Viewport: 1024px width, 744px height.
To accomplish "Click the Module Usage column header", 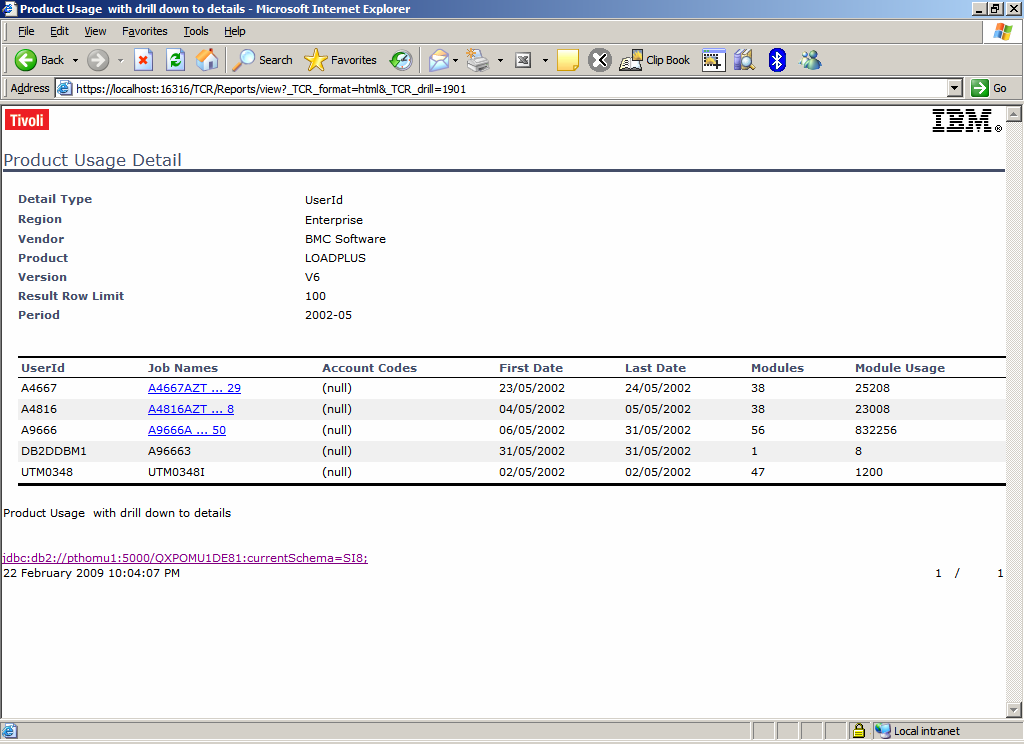I will click(x=900, y=368).
